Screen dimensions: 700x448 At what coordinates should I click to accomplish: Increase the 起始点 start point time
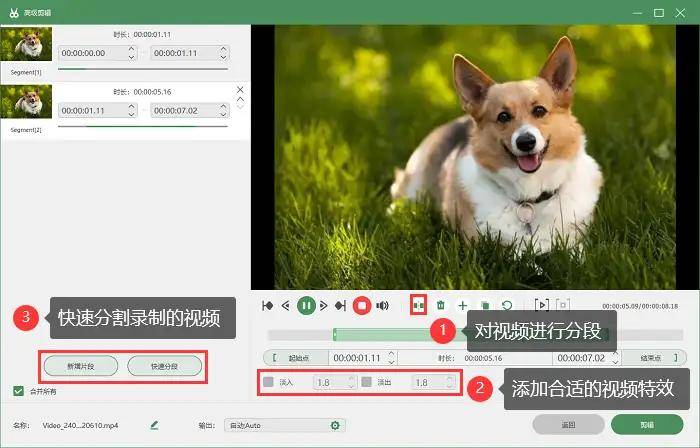392,354
